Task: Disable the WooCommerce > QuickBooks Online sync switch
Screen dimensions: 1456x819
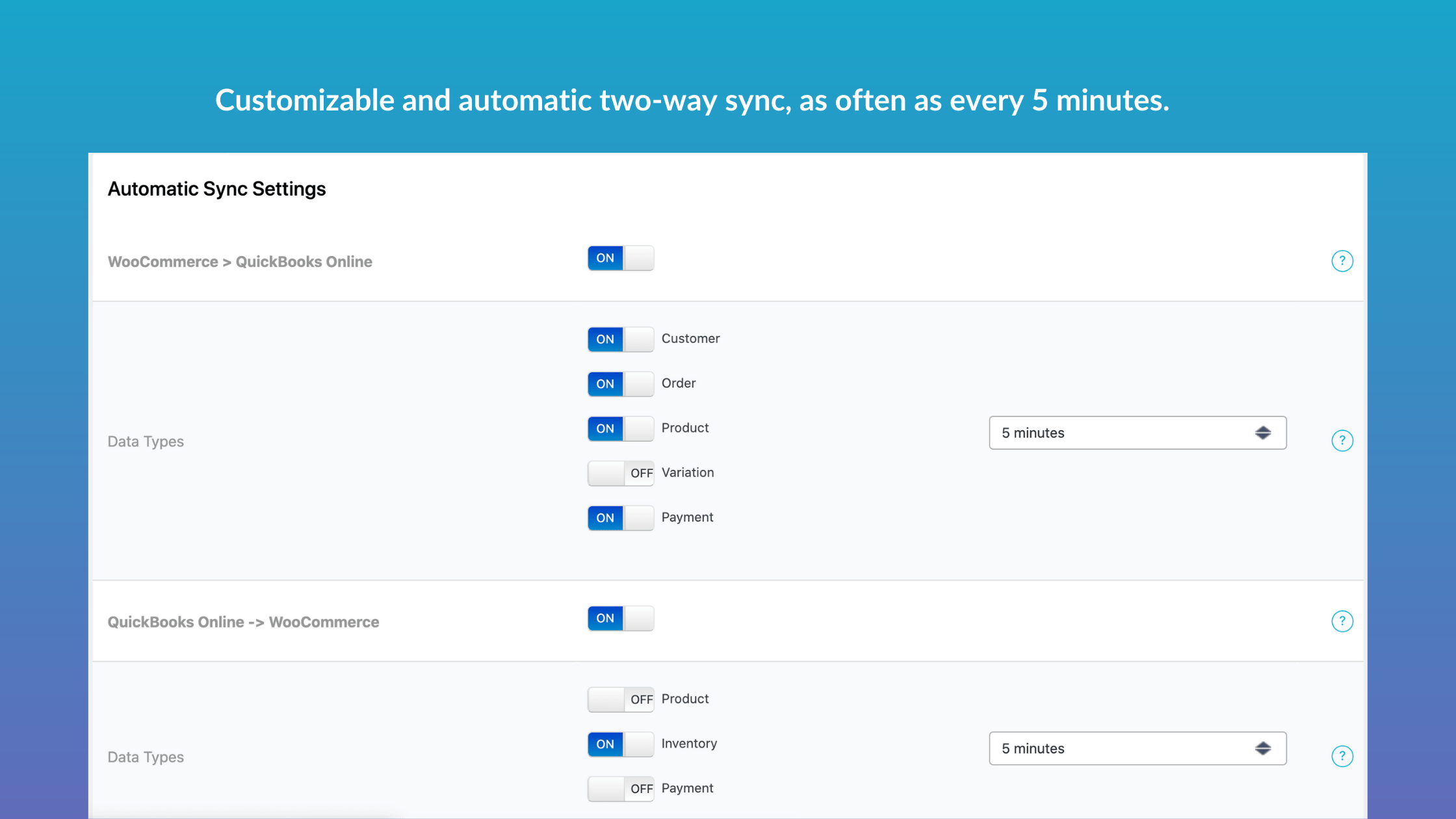Action: point(620,257)
